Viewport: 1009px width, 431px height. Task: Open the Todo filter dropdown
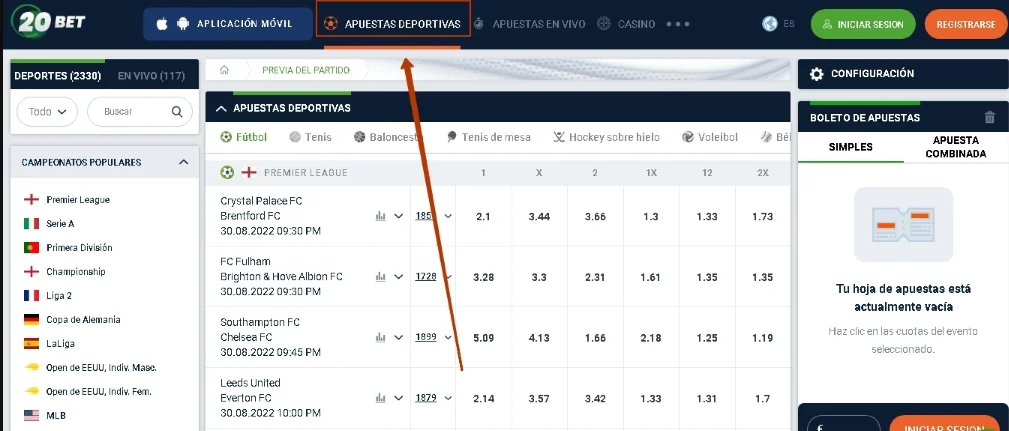(x=47, y=111)
